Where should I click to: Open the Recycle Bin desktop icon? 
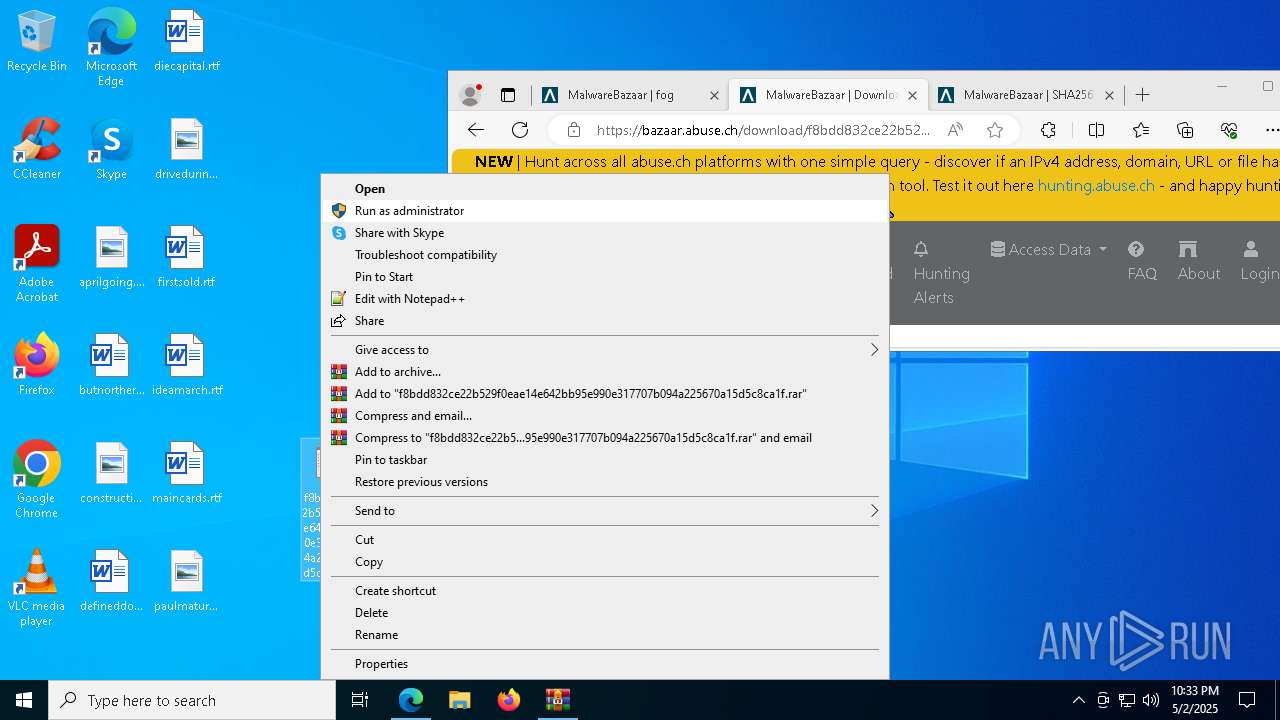pyautogui.click(x=37, y=42)
